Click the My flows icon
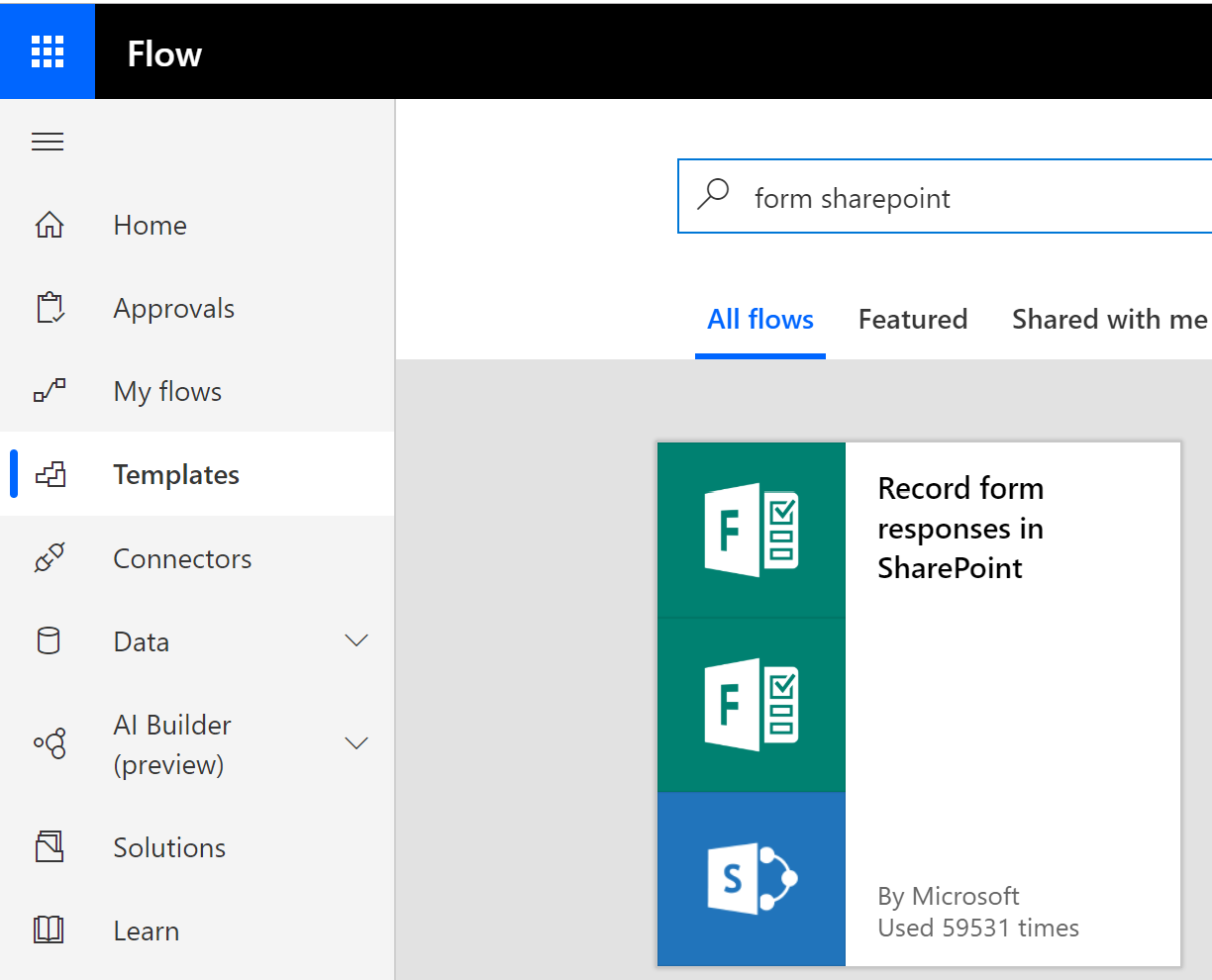 [x=50, y=391]
